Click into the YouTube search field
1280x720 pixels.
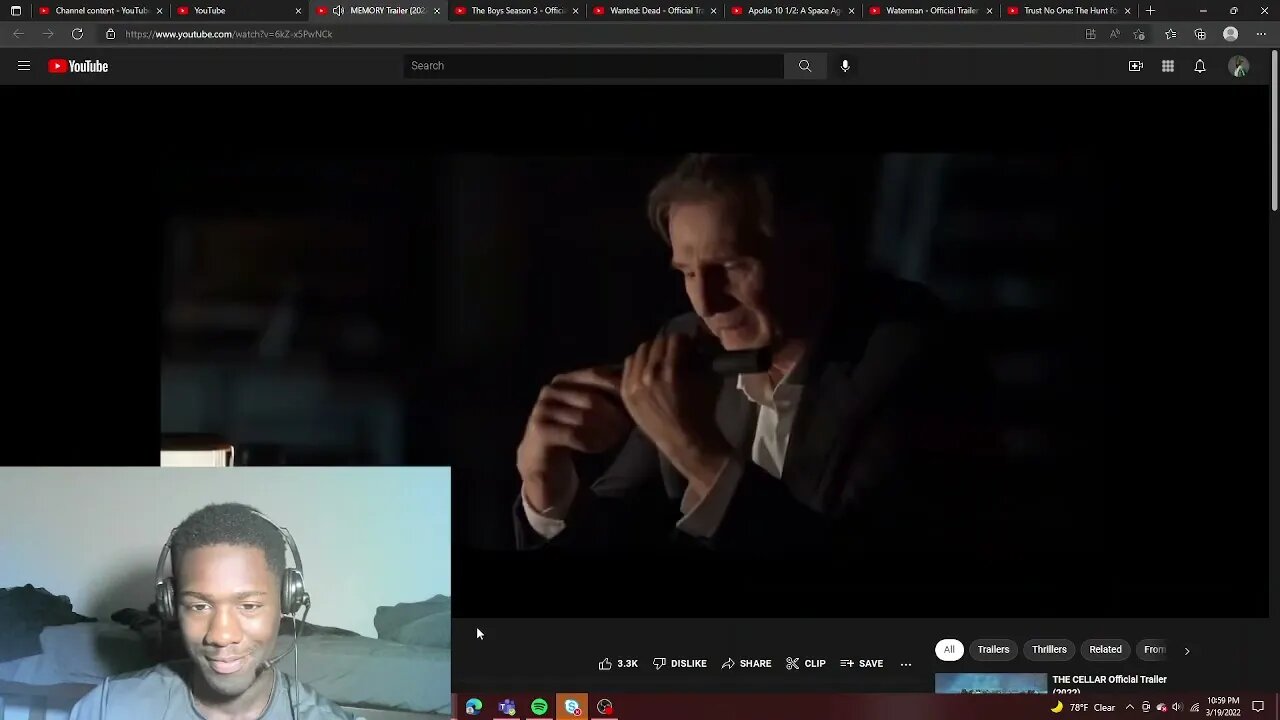pyautogui.click(x=594, y=66)
